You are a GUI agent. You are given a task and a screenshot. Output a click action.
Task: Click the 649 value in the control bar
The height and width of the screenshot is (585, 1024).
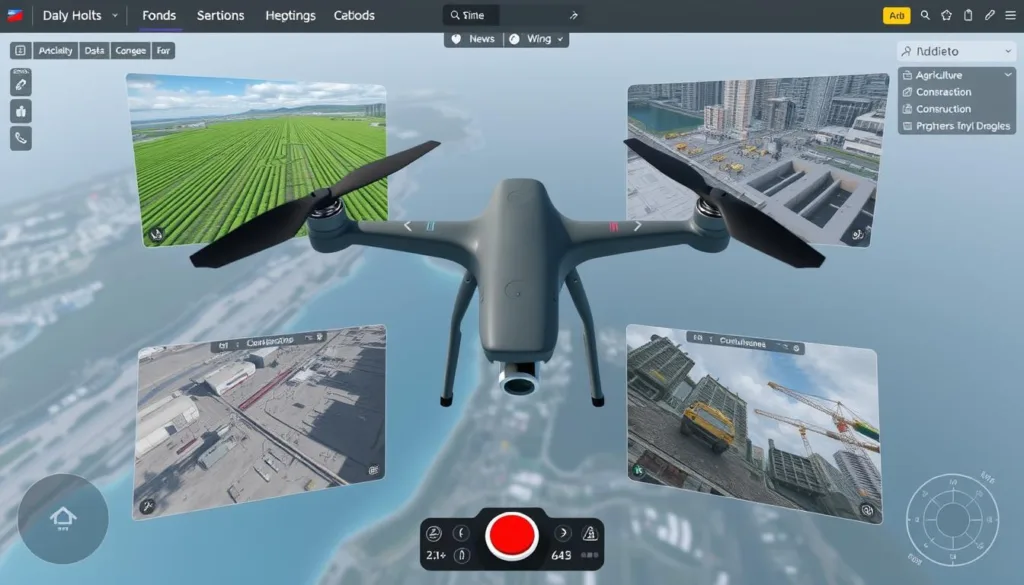tap(562, 556)
